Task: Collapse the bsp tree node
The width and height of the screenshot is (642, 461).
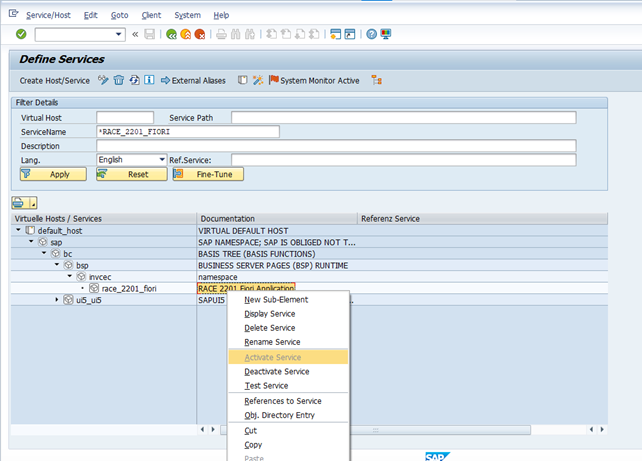Action: (57, 265)
